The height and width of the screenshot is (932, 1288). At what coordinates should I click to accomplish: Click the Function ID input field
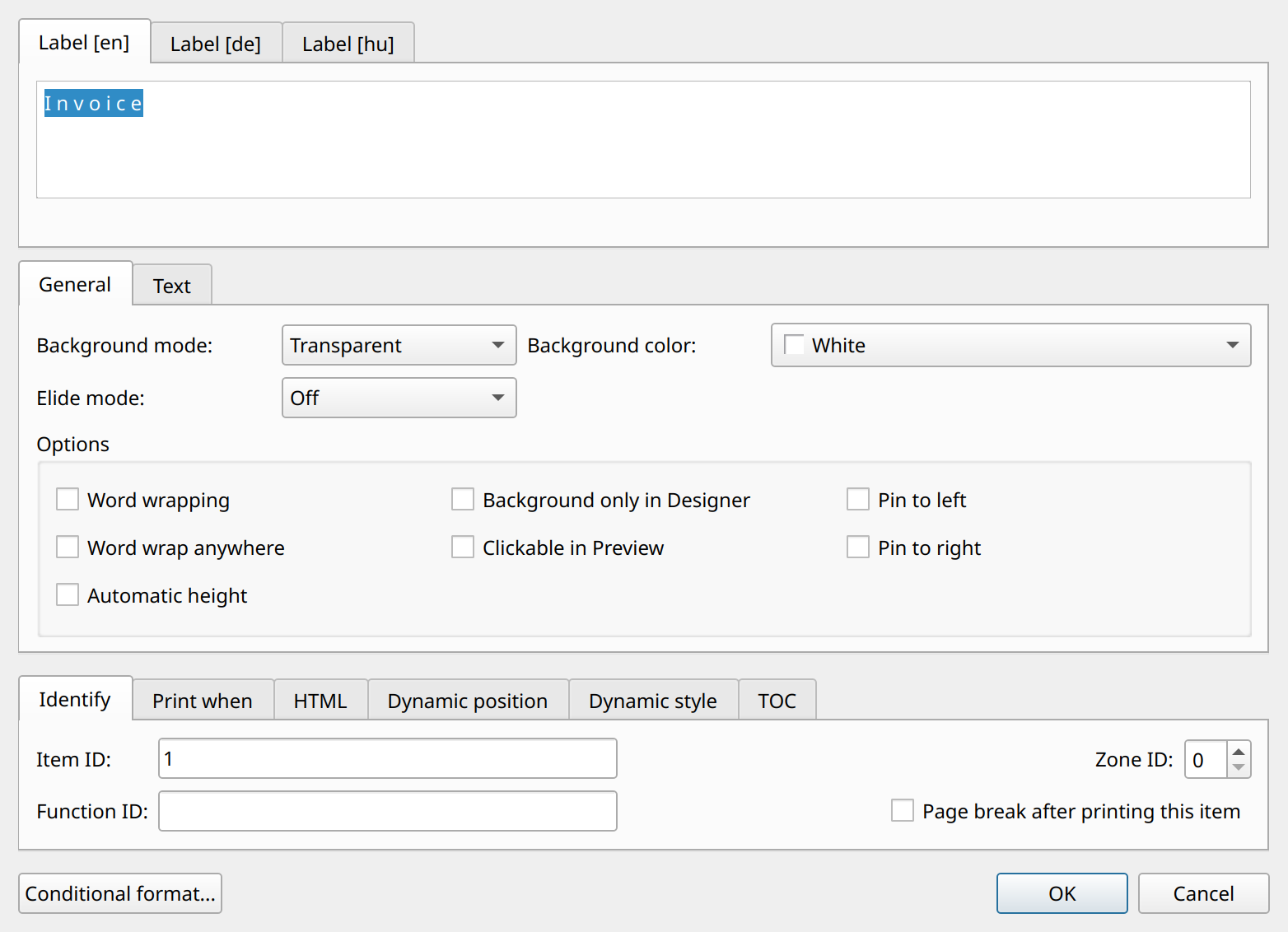coord(388,811)
